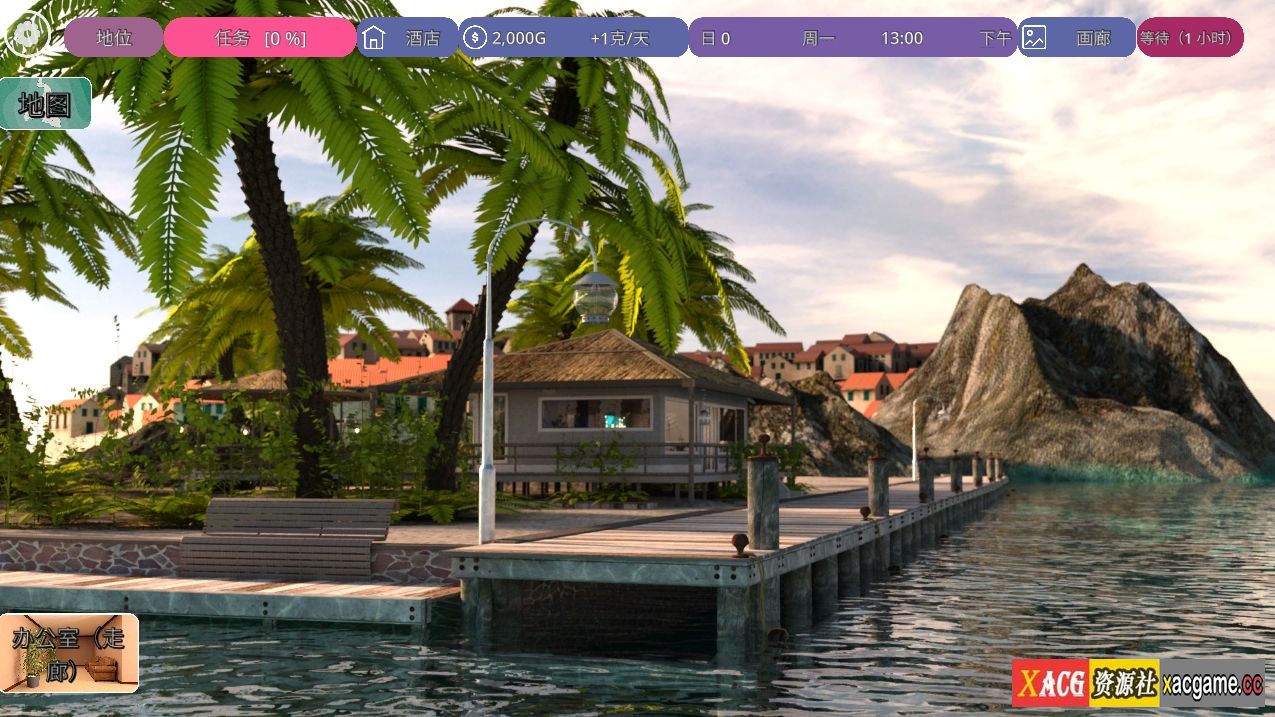Click the 周一 weekday label
The width and height of the screenshot is (1275, 717).
[x=818, y=38]
